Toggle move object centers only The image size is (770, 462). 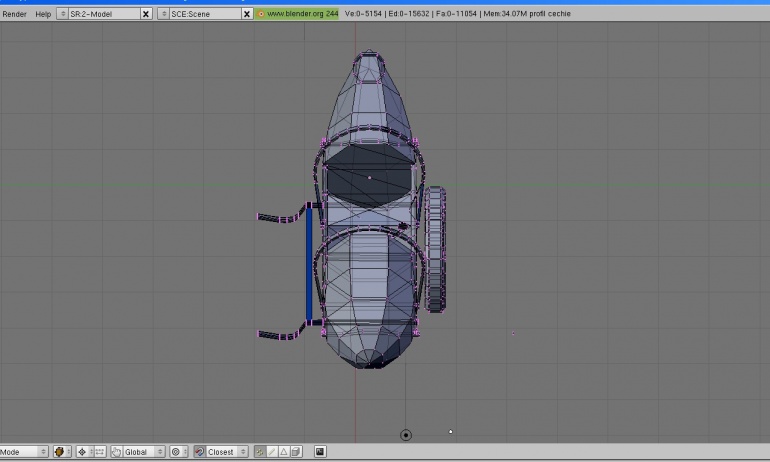tap(100, 452)
